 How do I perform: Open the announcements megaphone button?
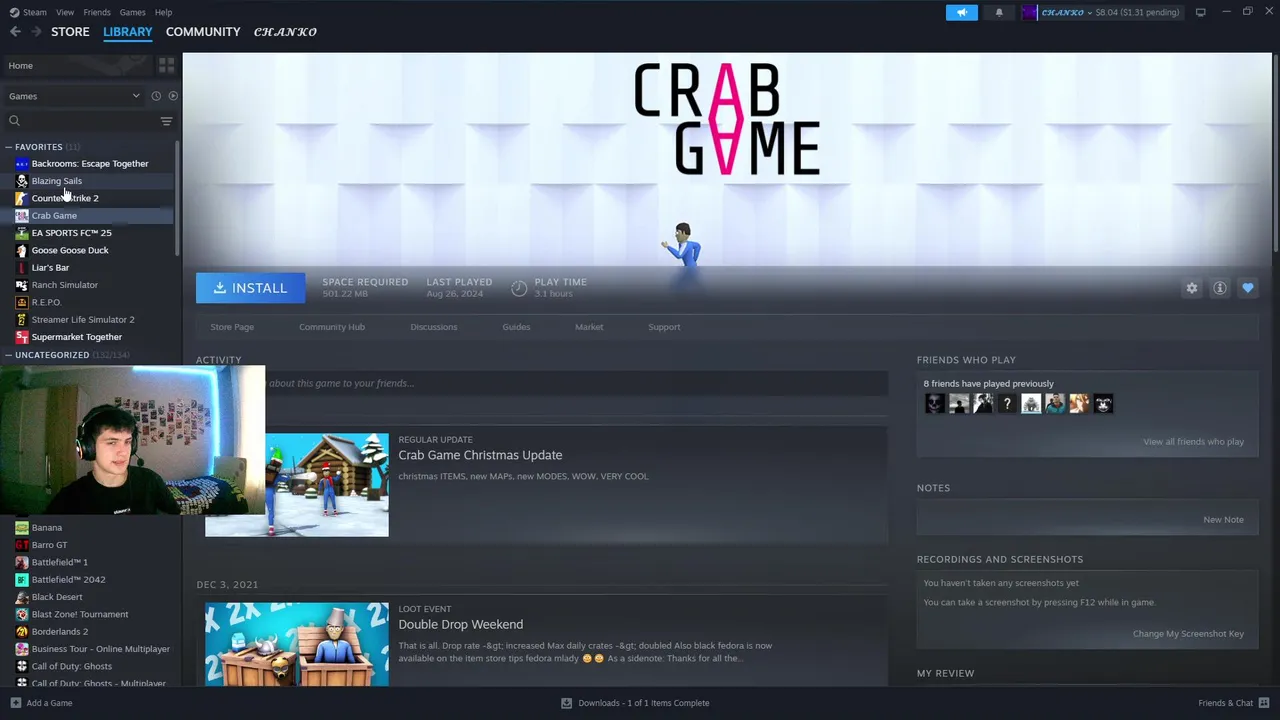tap(962, 12)
